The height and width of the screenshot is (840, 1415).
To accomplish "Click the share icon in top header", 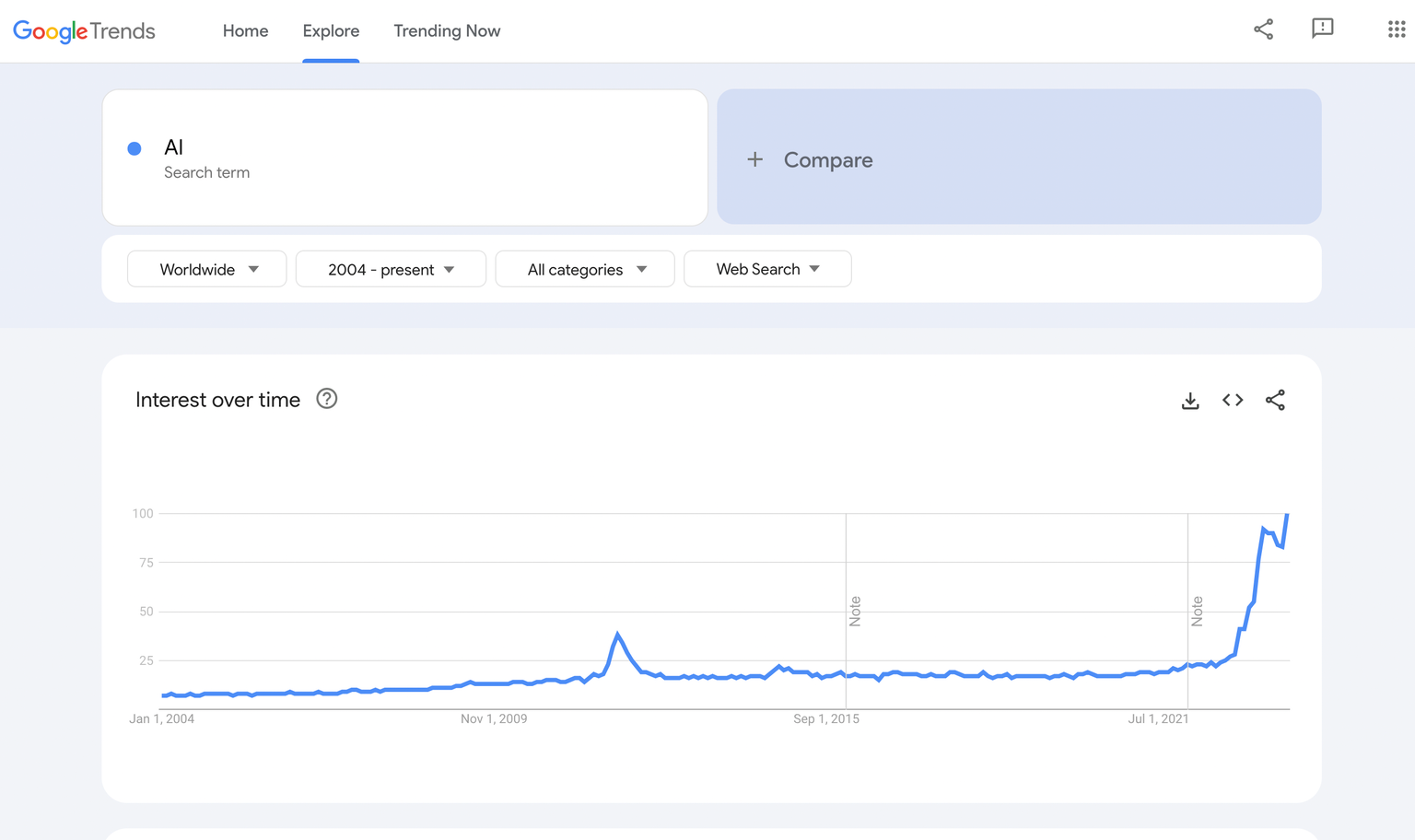I will (x=1263, y=29).
